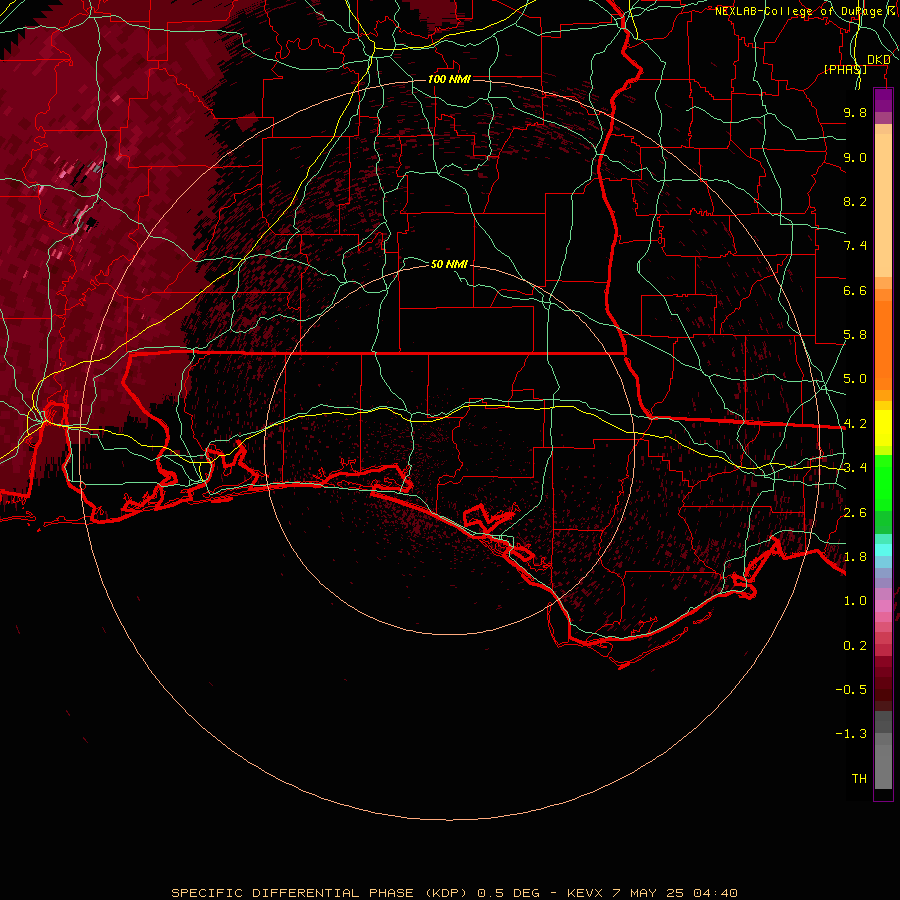The width and height of the screenshot is (900, 900).
Task: Click the -0.5 value on color scale
Action: [851, 690]
